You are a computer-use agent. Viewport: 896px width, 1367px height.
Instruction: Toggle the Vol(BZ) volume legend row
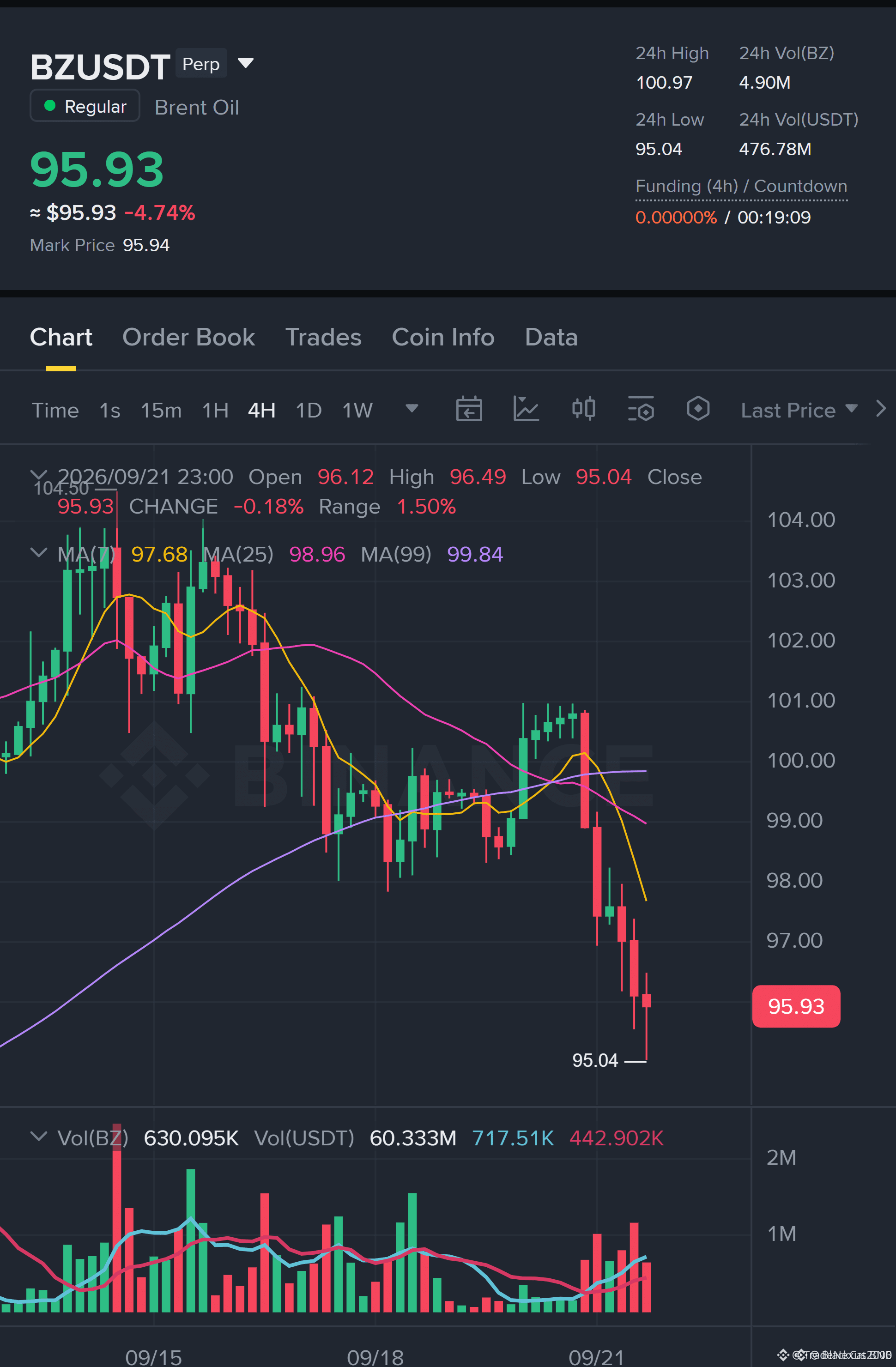tap(38, 1137)
